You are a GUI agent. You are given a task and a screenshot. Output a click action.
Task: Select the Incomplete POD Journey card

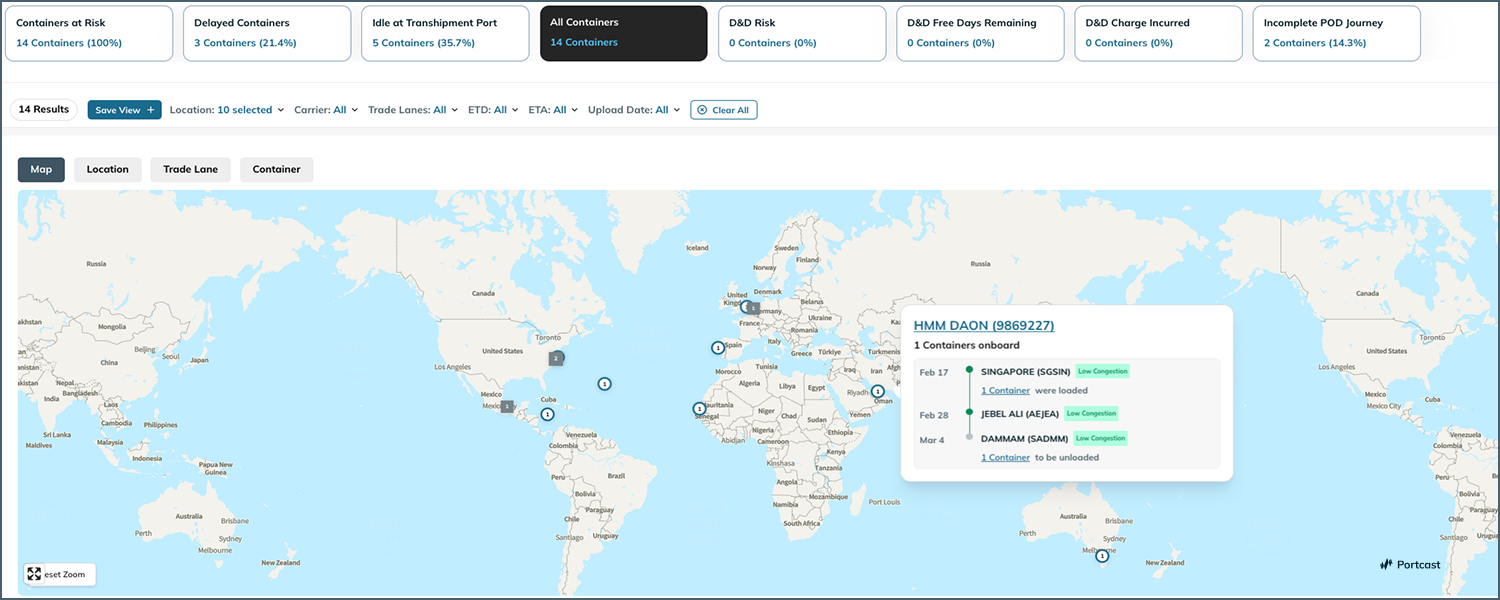tap(1337, 33)
